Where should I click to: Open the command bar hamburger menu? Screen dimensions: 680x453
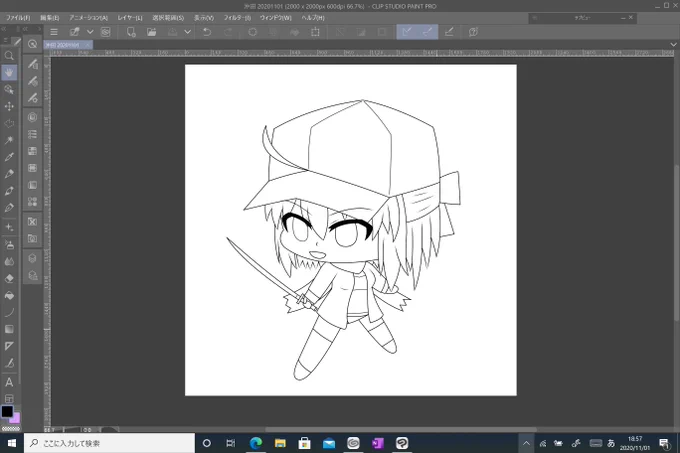point(54,32)
